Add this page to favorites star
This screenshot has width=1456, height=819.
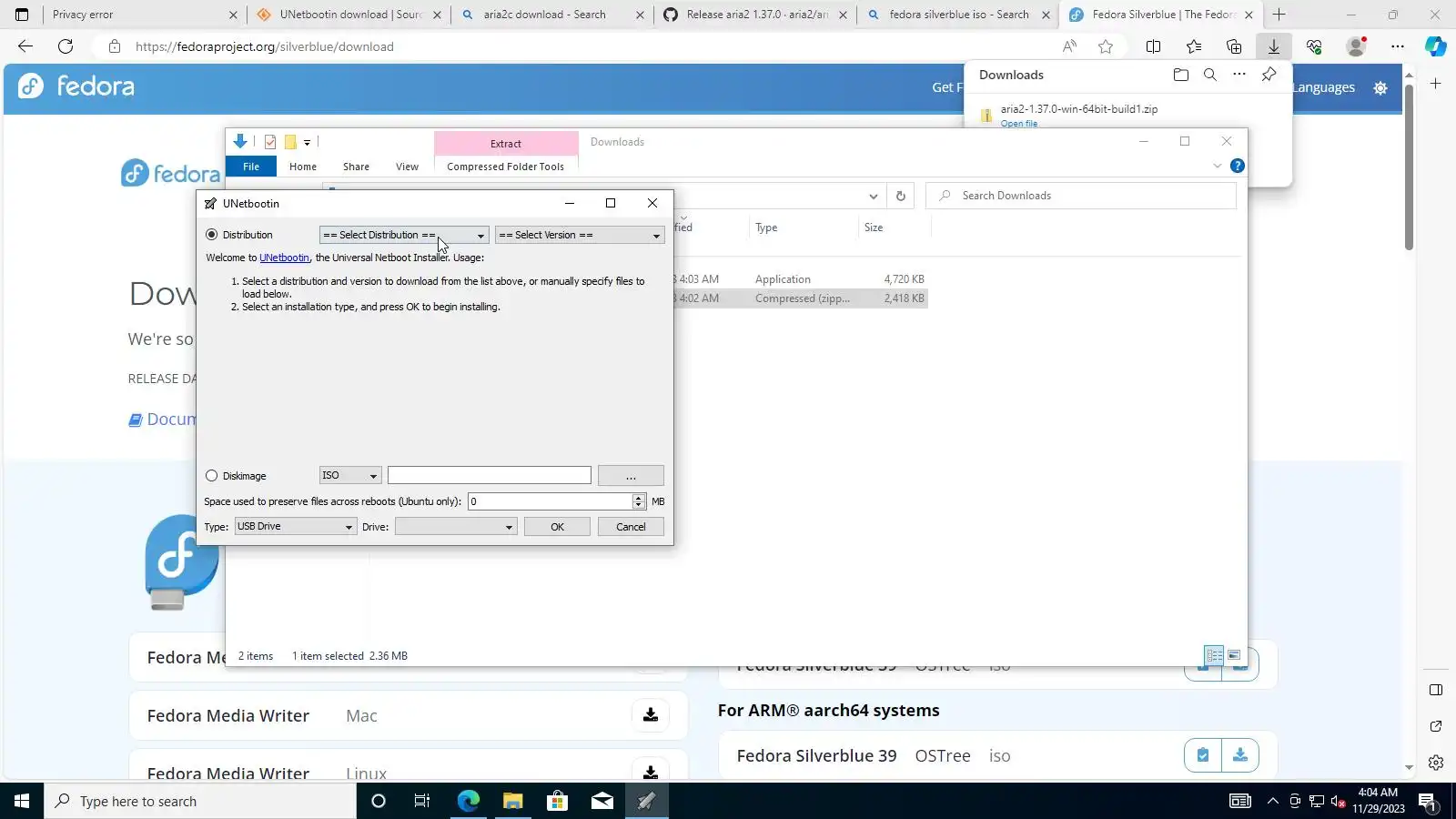(x=1106, y=46)
